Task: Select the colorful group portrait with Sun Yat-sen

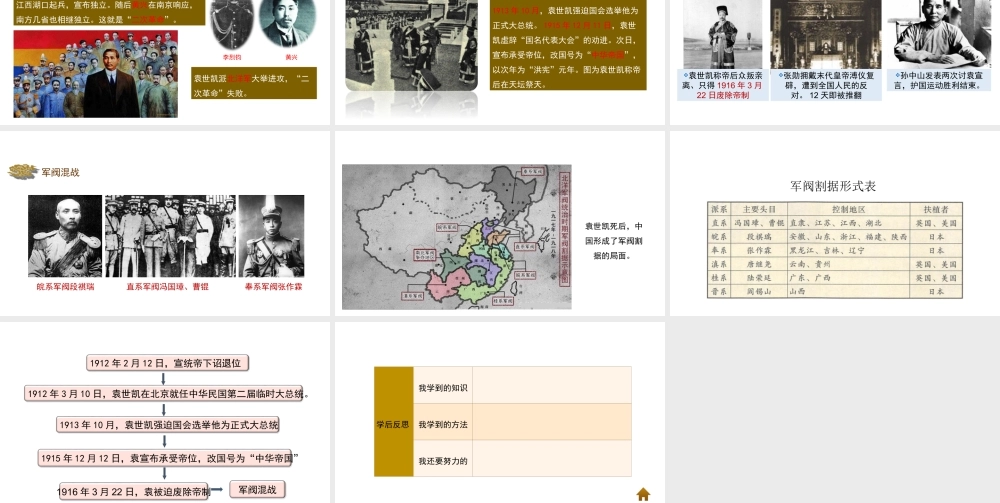Action: [96, 74]
